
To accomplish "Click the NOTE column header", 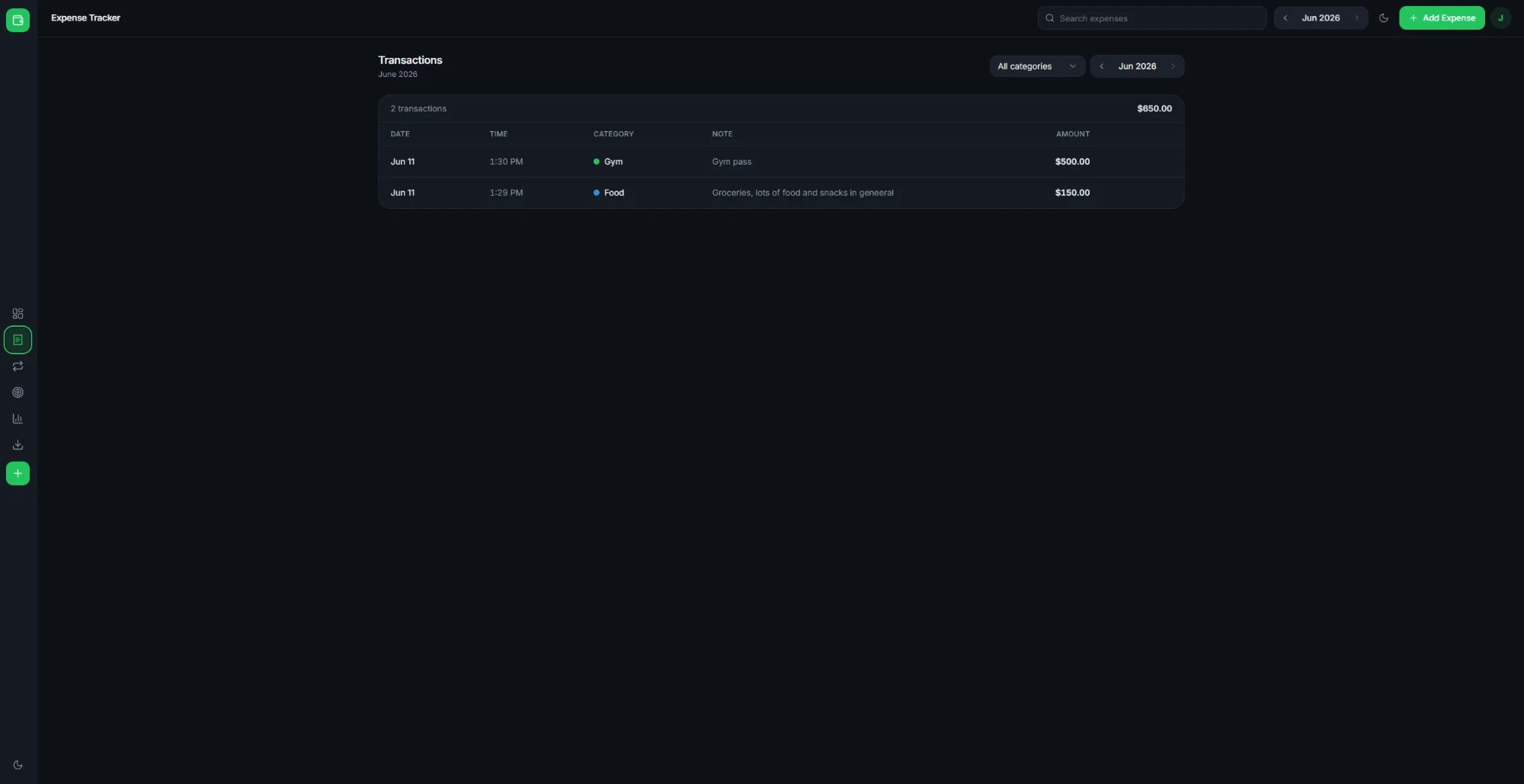I will pos(722,134).
